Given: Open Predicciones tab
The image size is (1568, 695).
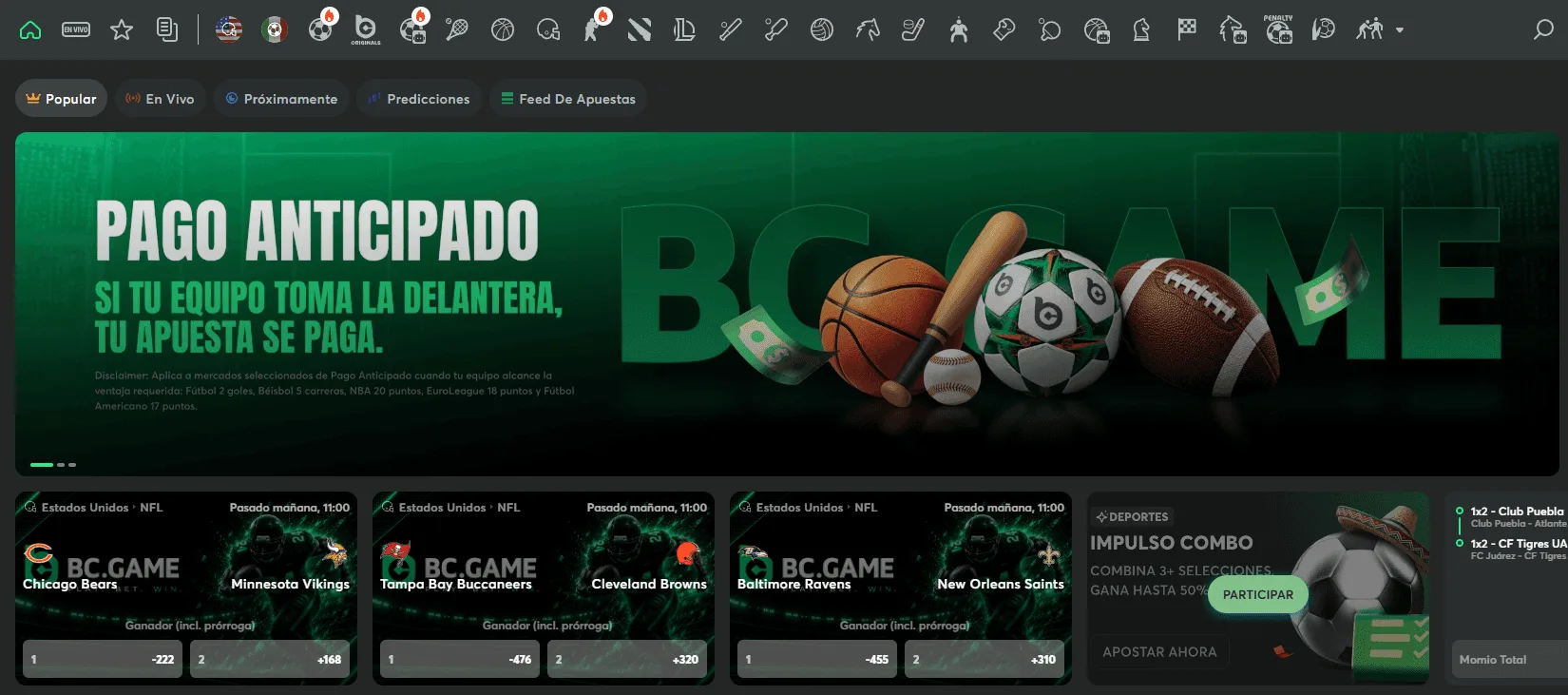Looking at the screenshot, I should [419, 99].
